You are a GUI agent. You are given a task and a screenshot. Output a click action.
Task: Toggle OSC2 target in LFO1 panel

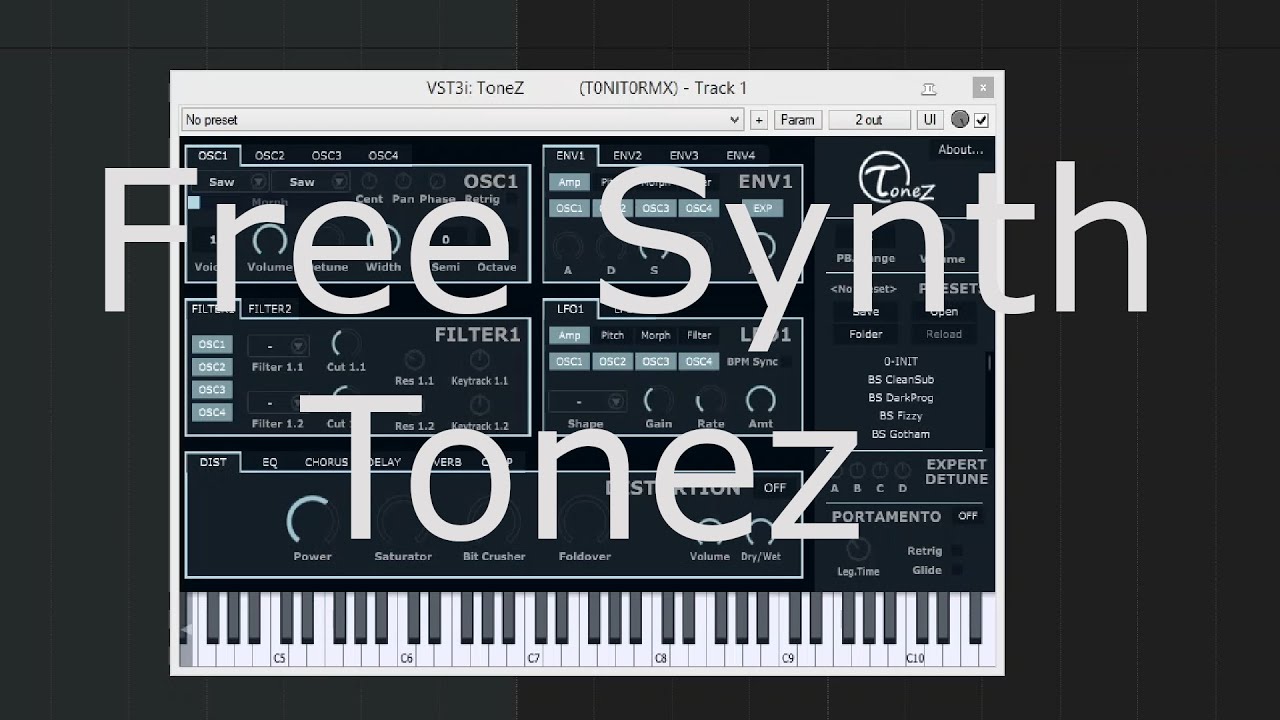pos(612,361)
